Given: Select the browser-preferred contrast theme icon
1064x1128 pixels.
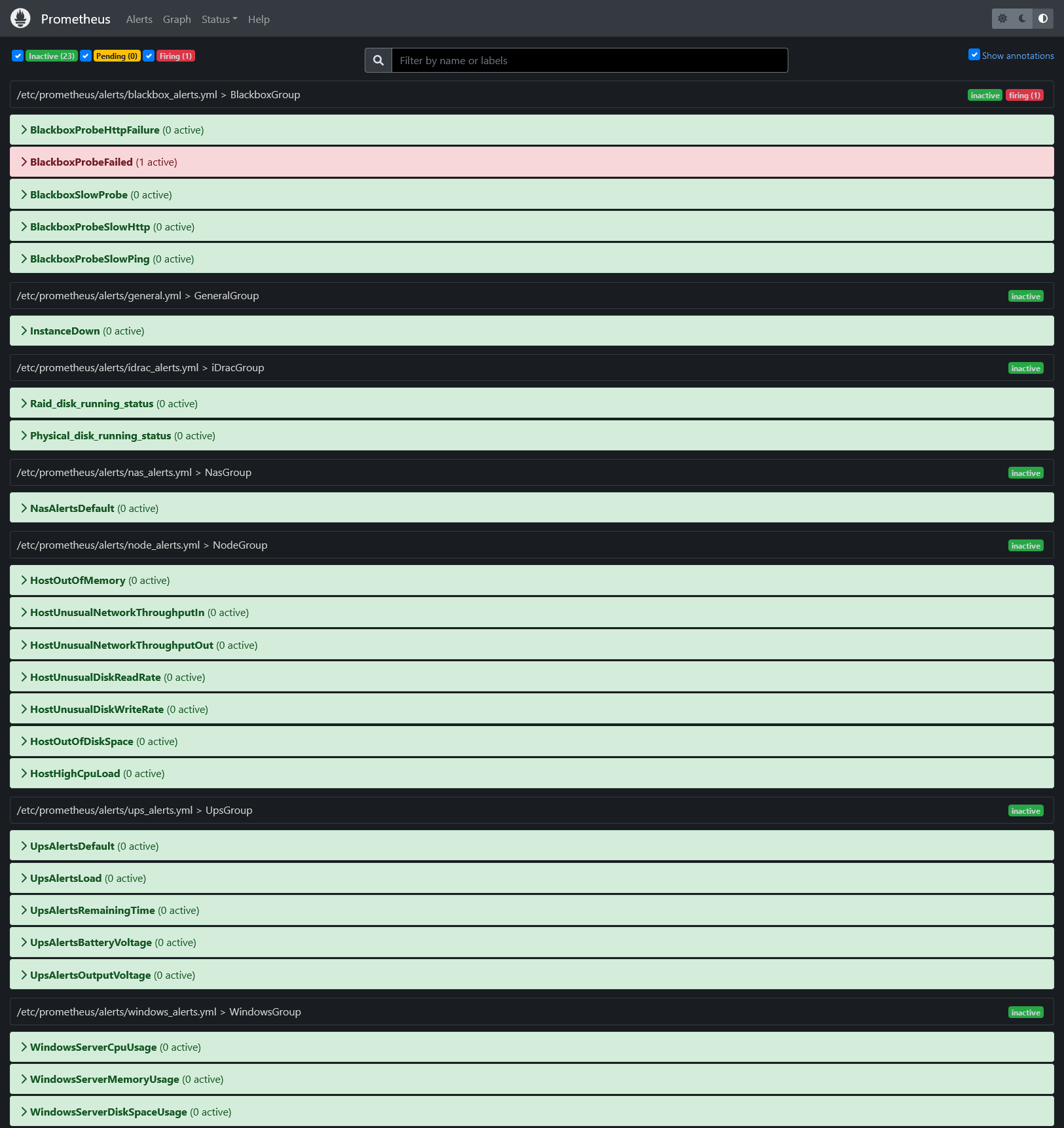Looking at the screenshot, I should click(1043, 19).
